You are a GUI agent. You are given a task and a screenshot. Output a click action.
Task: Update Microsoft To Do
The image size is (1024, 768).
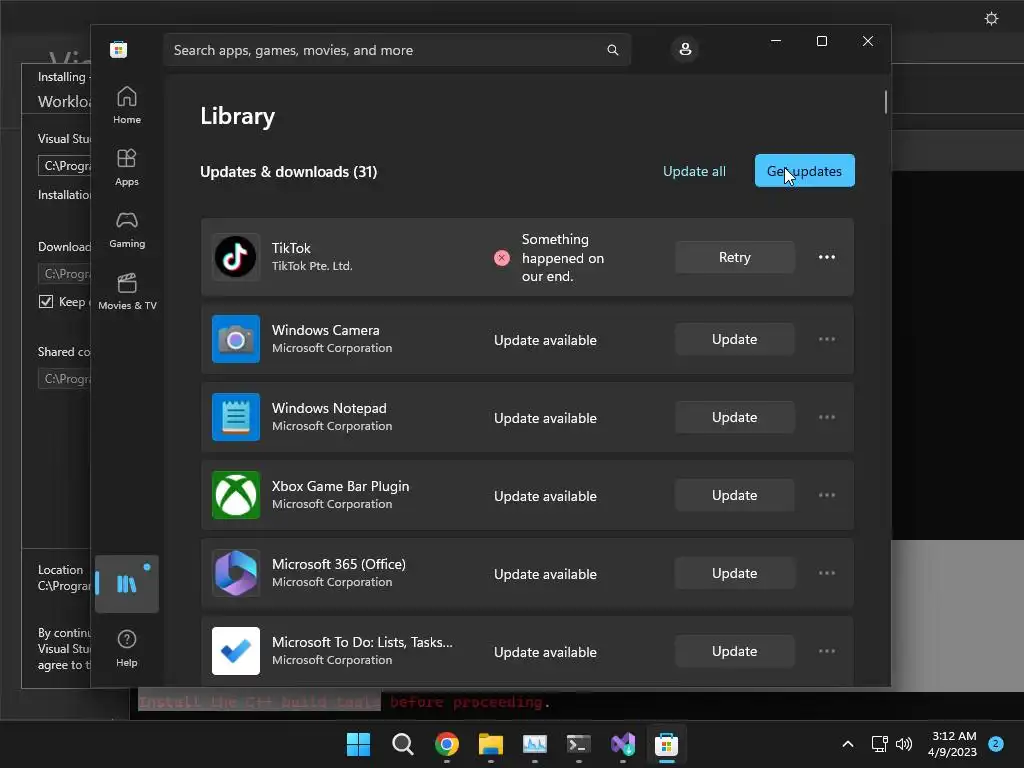(x=735, y=651)
